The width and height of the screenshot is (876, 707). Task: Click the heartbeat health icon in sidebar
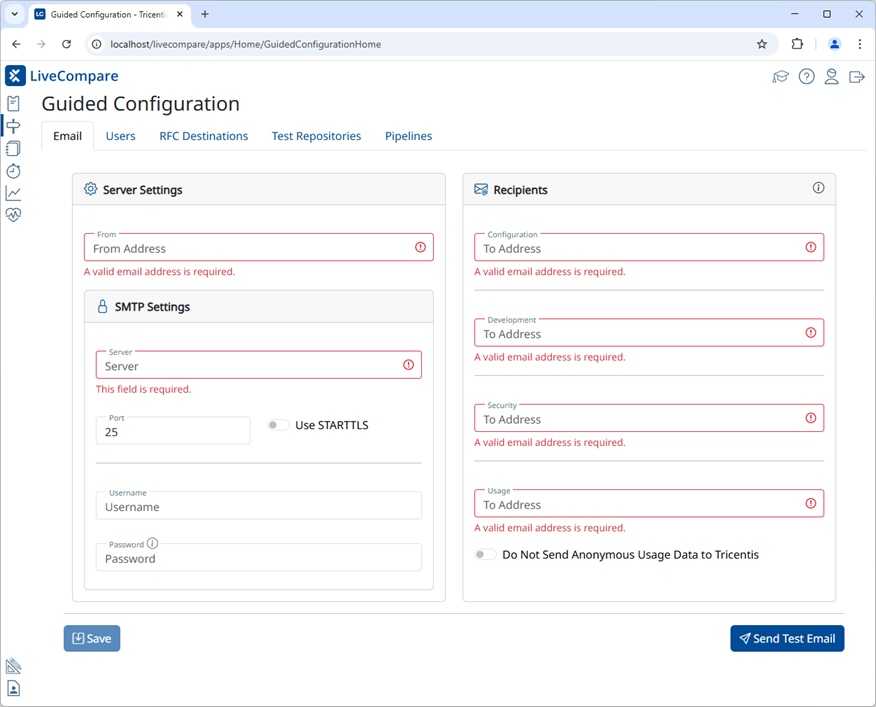(13, 215)
